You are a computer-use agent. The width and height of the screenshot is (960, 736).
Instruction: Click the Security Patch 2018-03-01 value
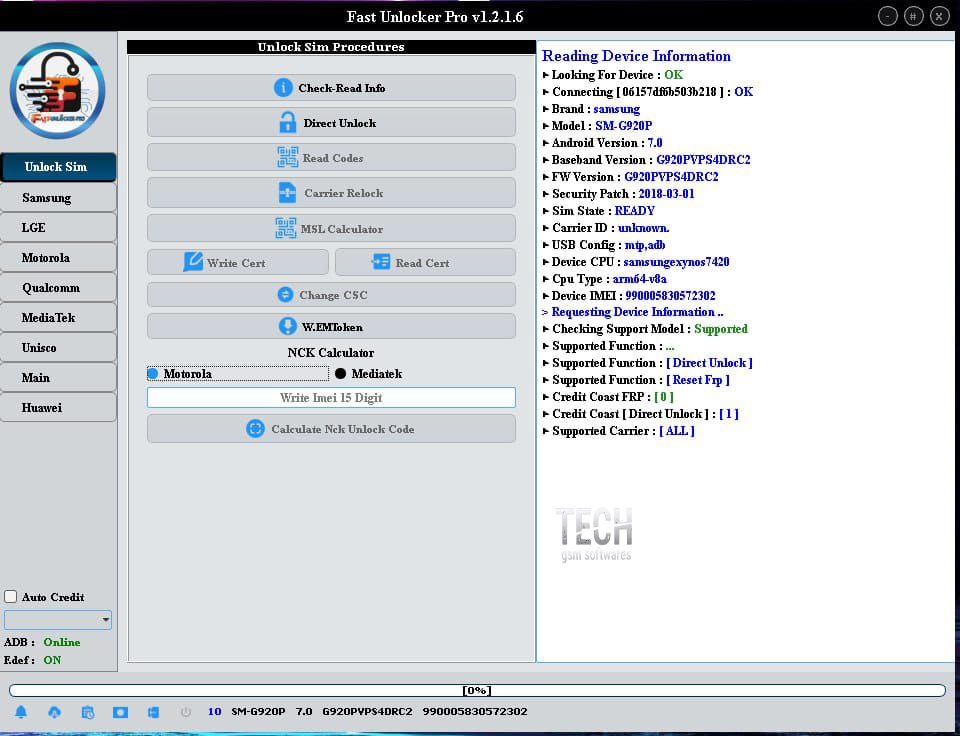coord(666,193)
